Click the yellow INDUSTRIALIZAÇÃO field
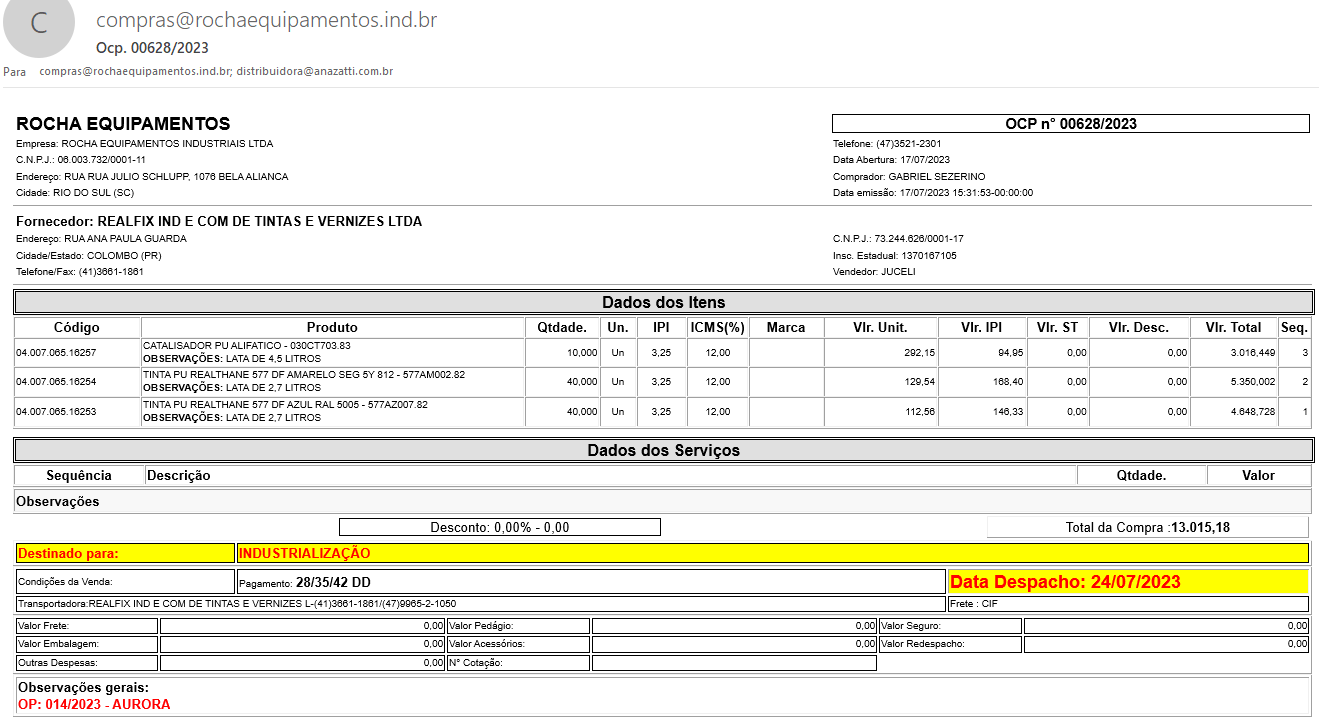Viewport: 1319px width, 718px height. (771, 553)
